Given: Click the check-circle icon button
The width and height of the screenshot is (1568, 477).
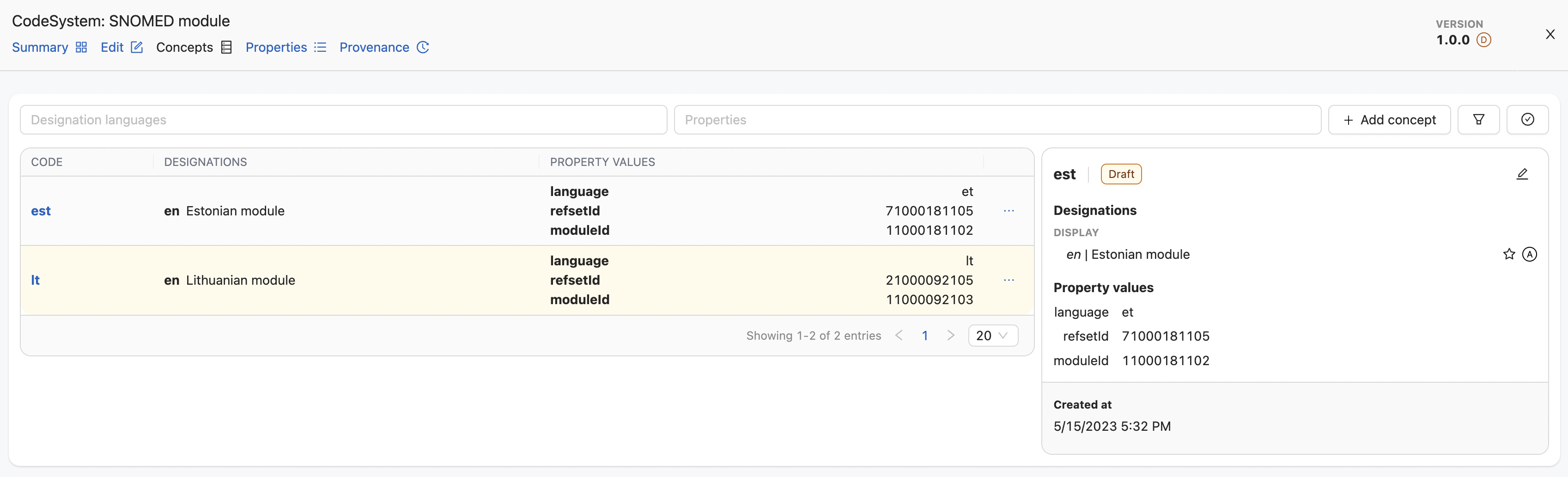Looking at the screenshot, I should click(x=1527, y=120).
